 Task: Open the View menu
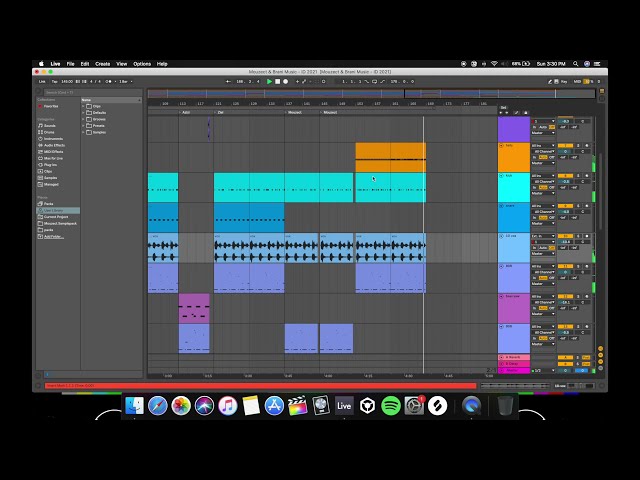[x=122, y=64]
